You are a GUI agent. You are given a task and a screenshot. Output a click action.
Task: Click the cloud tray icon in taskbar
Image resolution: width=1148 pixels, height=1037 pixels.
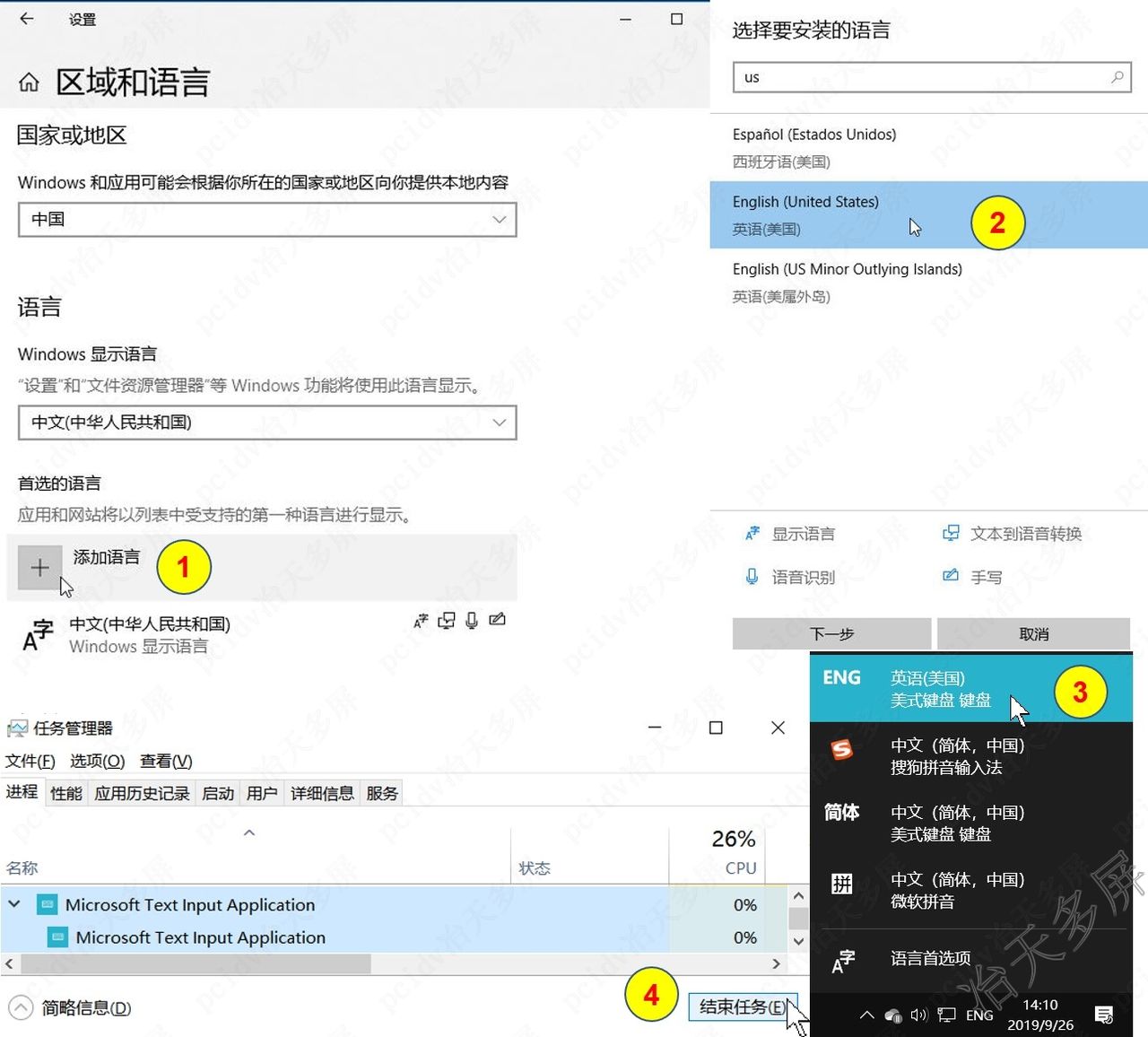tap(893, 1015)
